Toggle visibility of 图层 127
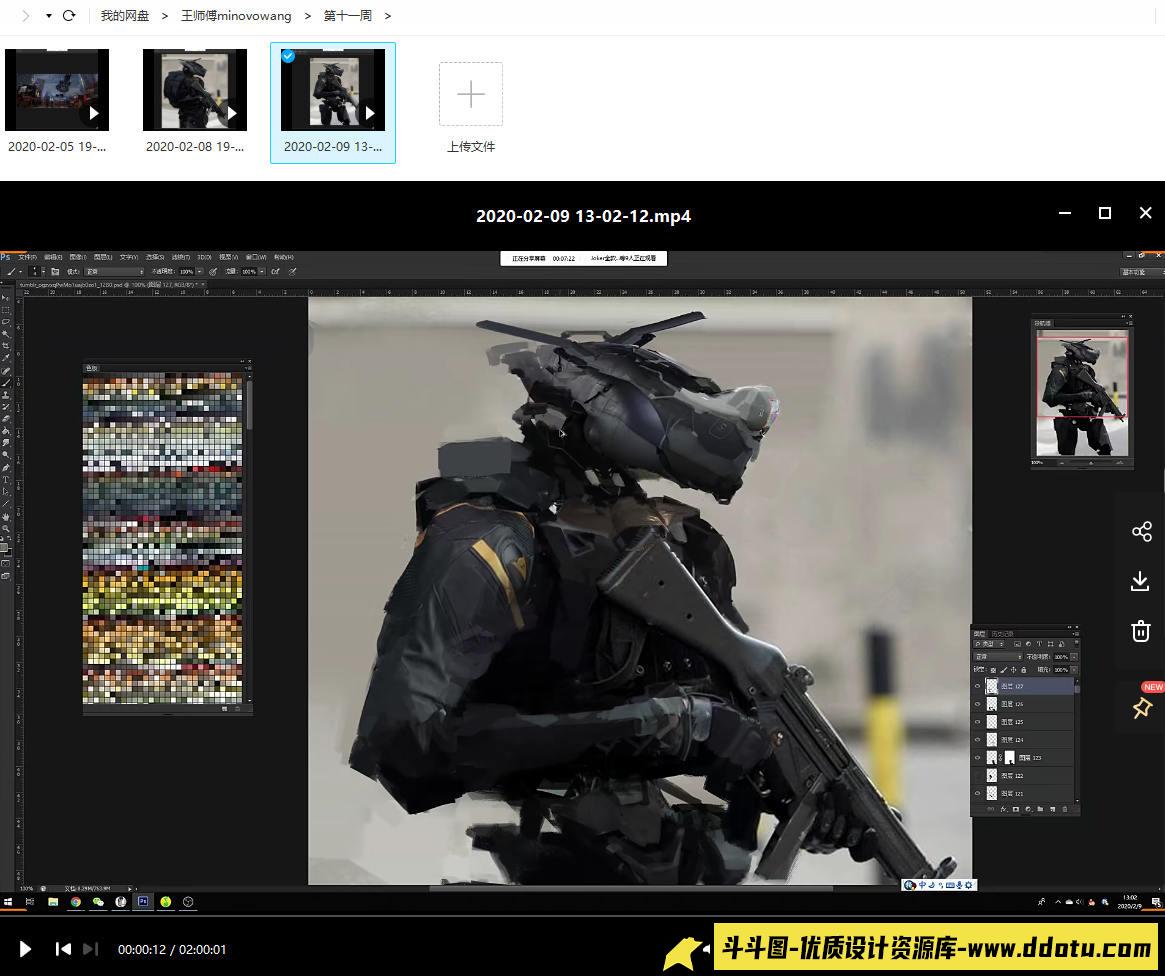Viewport: 1165px width, 976px height. tap(978, 686)
